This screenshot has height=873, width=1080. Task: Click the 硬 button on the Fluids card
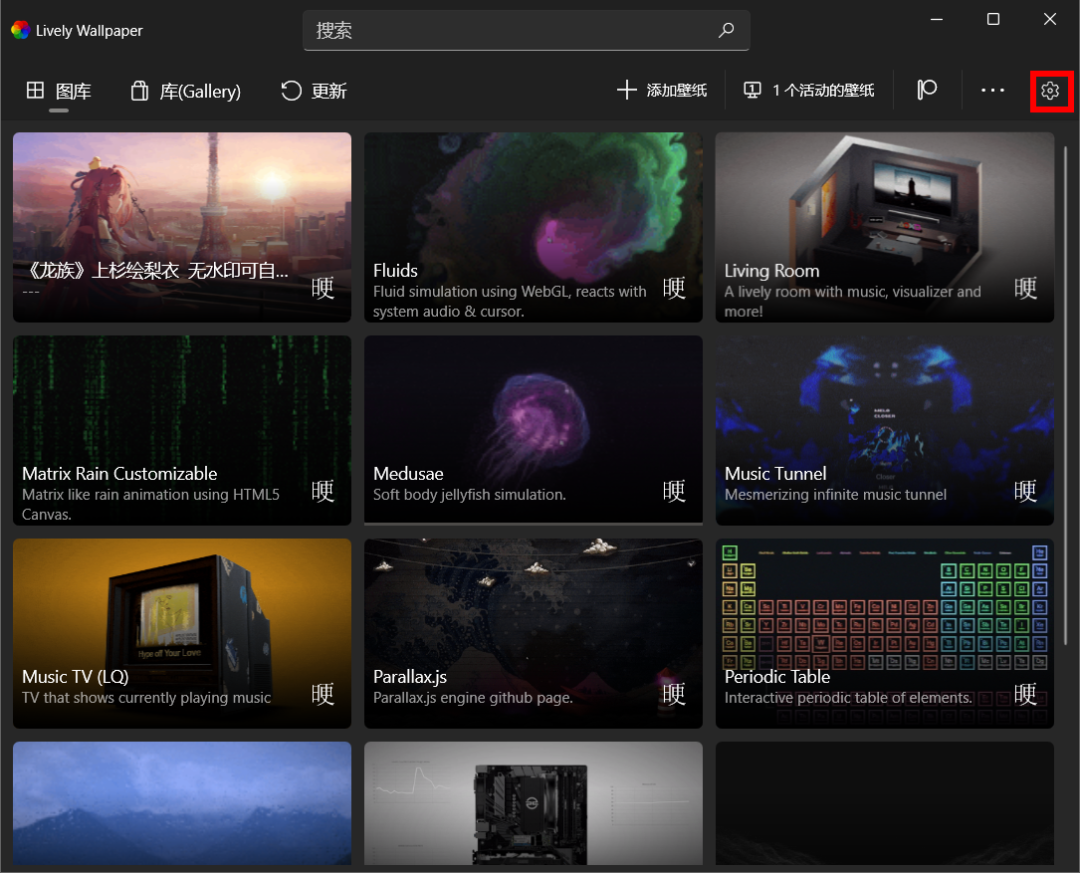click(x=674, y=288)
